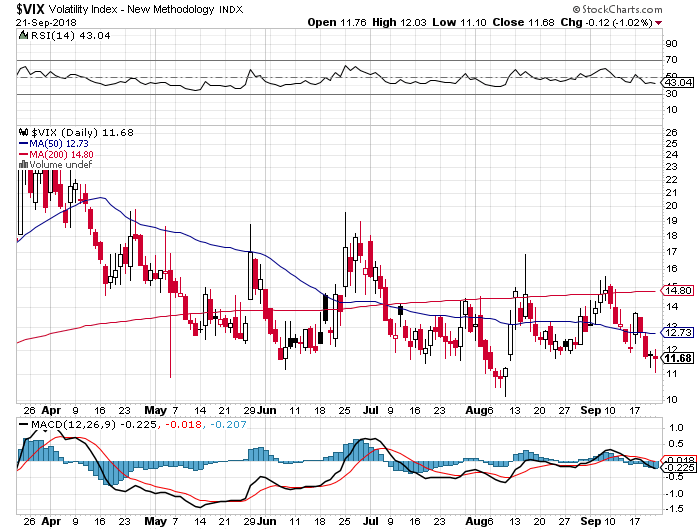This screenshot has height=530, width=700.
Task: Click the -0.225 tag on MACD axis
Action: tap(679, 467)
